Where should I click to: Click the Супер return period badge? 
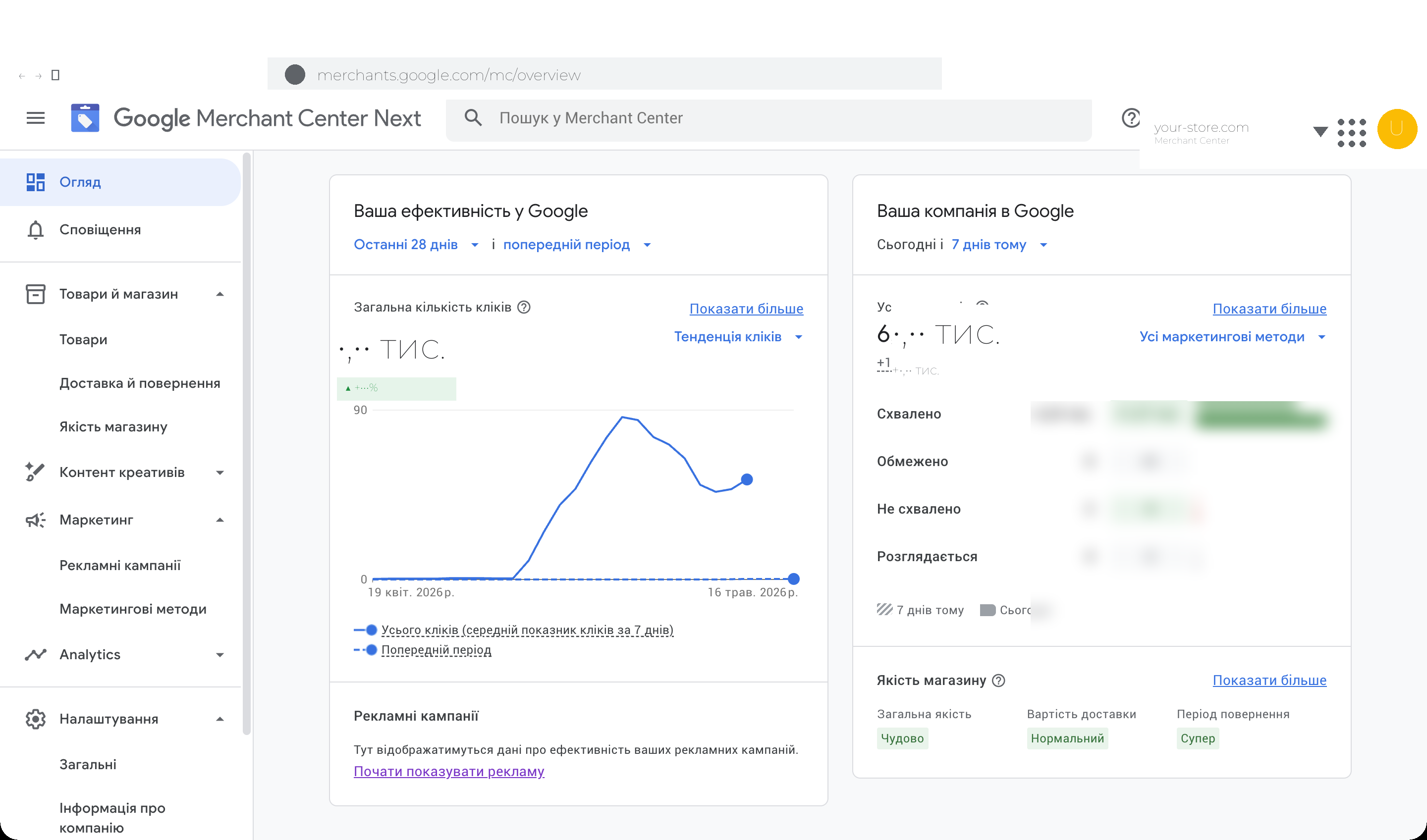point(1198,738)
